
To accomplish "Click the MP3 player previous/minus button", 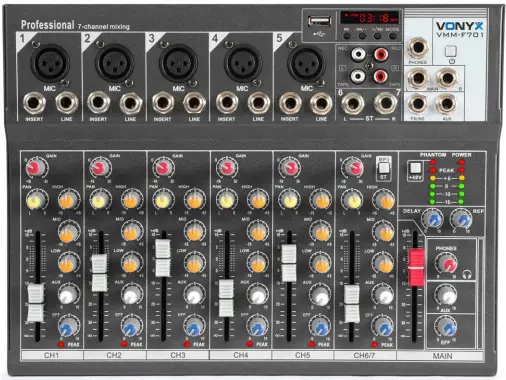I will pyautogui.click(x=362, y=36).
